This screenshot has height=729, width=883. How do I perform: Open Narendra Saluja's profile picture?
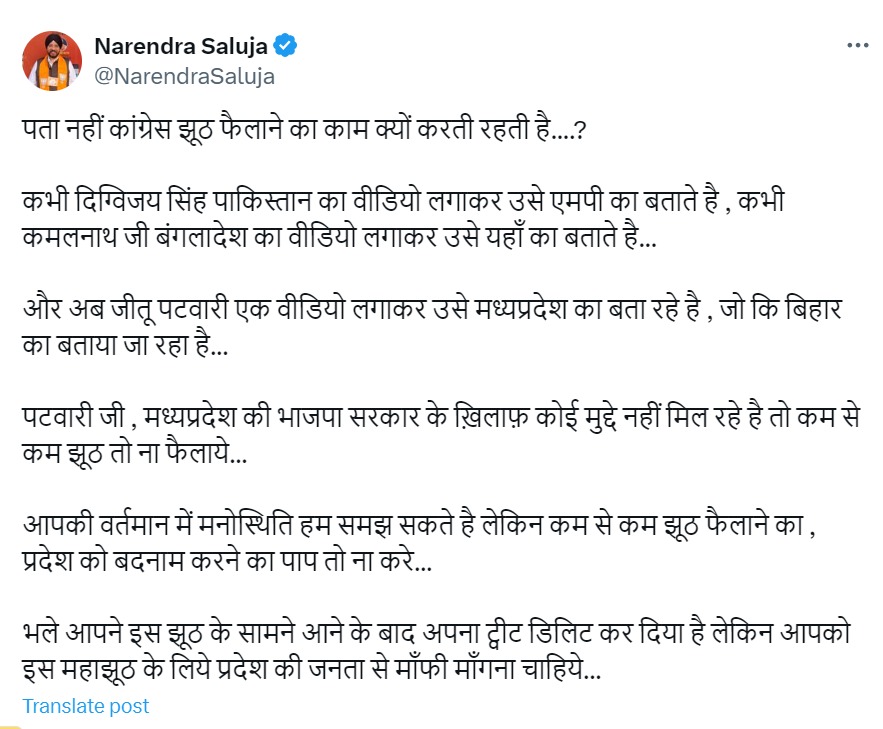[x=51, y=58]
